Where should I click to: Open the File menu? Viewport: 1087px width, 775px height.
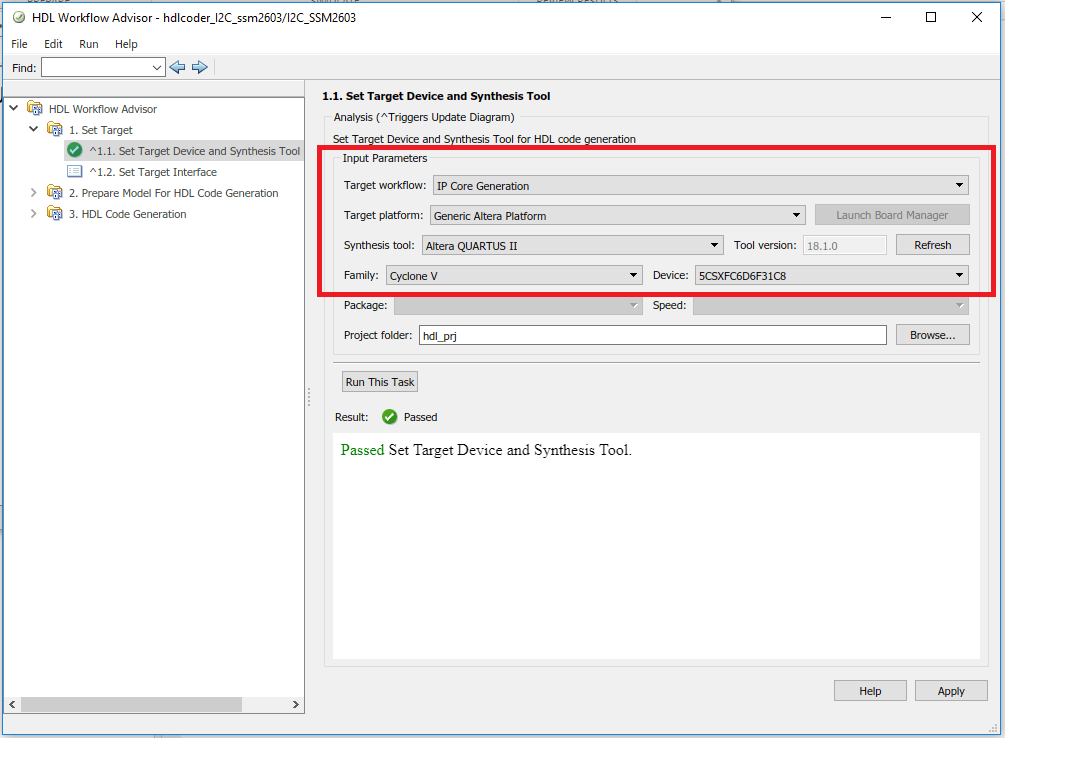19,44
